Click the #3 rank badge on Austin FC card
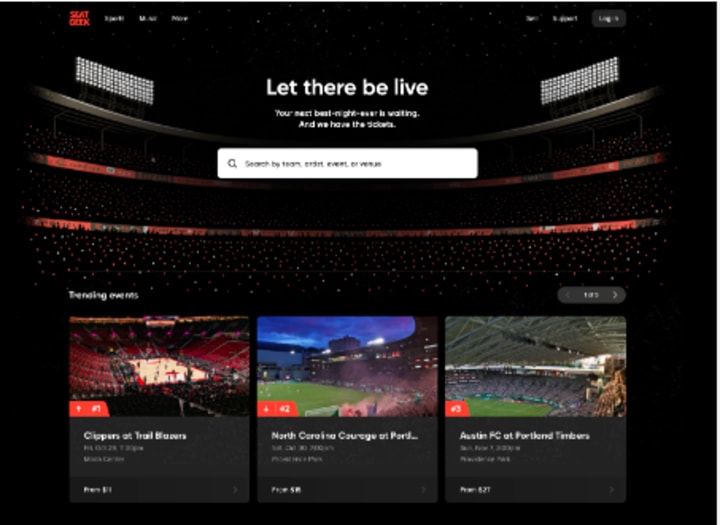The image size is (720, 525). (x=456, y=408)
